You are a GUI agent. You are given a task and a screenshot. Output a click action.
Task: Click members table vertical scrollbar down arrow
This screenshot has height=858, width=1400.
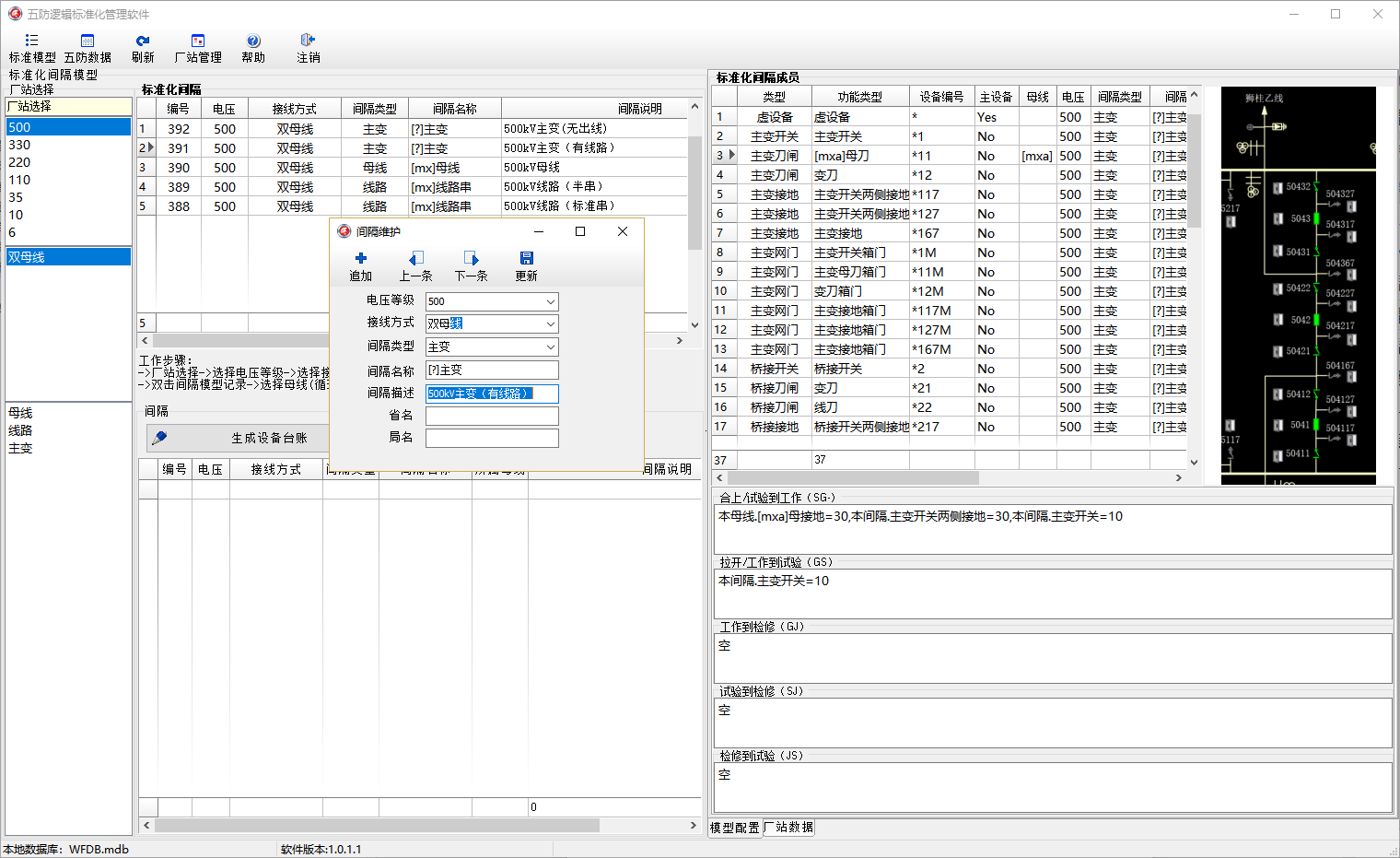click(1194, 463)
